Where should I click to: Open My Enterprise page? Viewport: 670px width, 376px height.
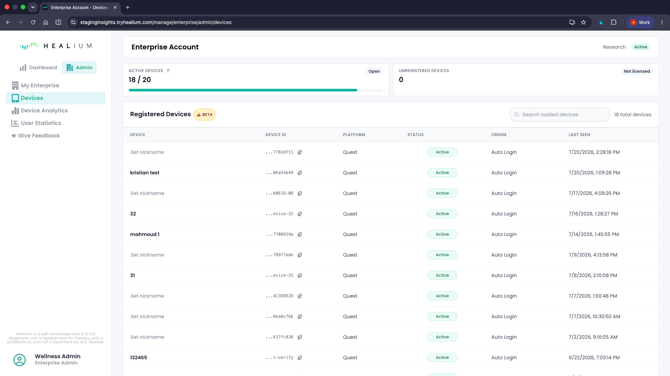[x=56, y=85]
